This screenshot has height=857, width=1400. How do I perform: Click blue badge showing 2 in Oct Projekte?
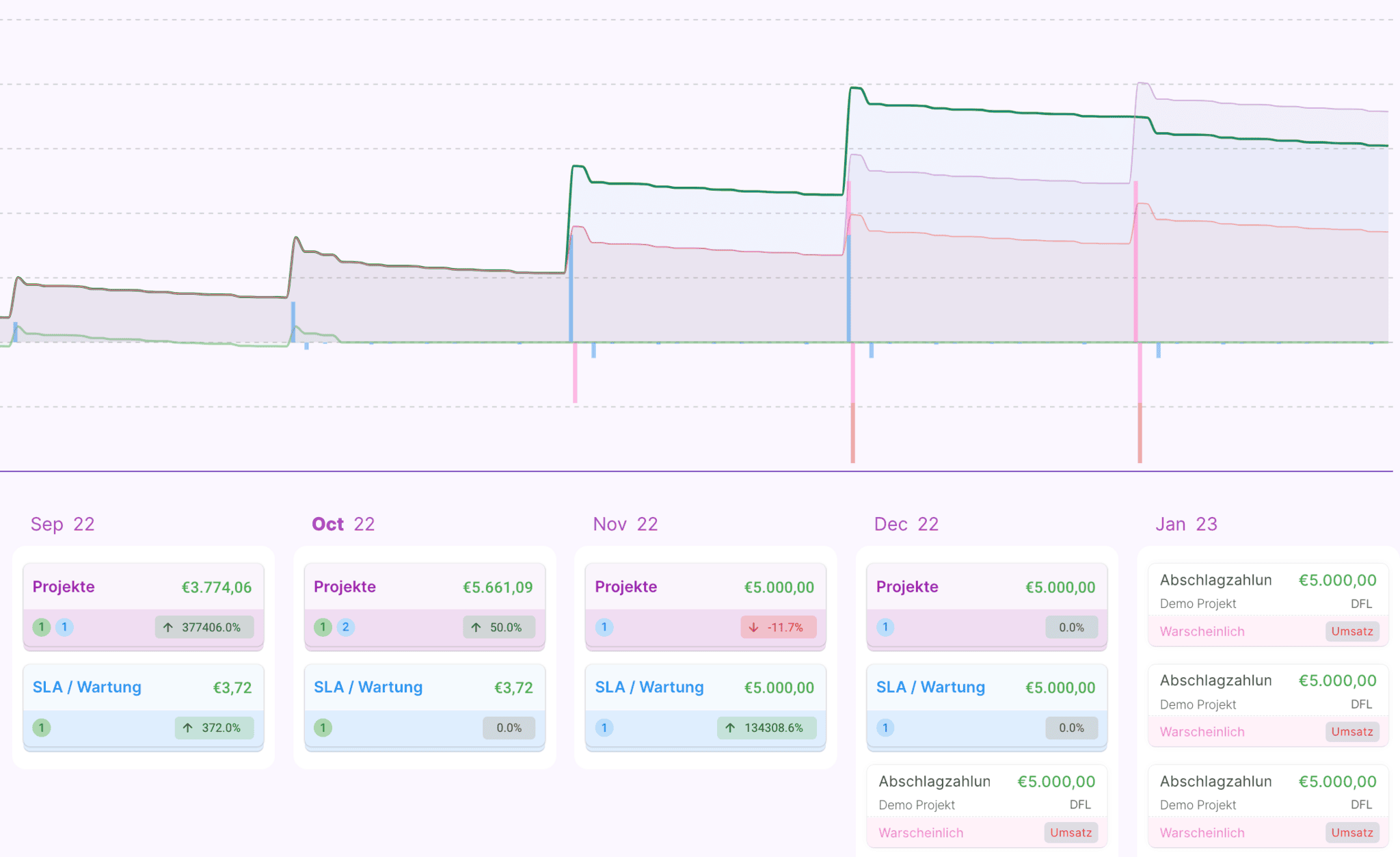pyautogui.click(x=346, y=627)
